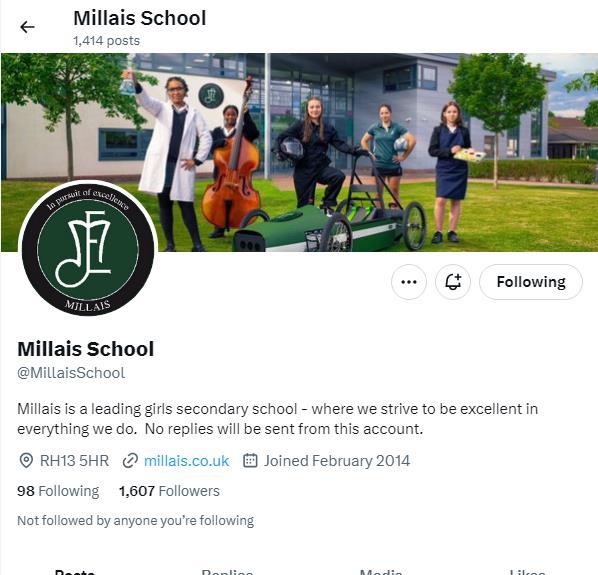Click the Following button to unfollow
This screenshot has width=598, height=575.
[x=530, y=282]
